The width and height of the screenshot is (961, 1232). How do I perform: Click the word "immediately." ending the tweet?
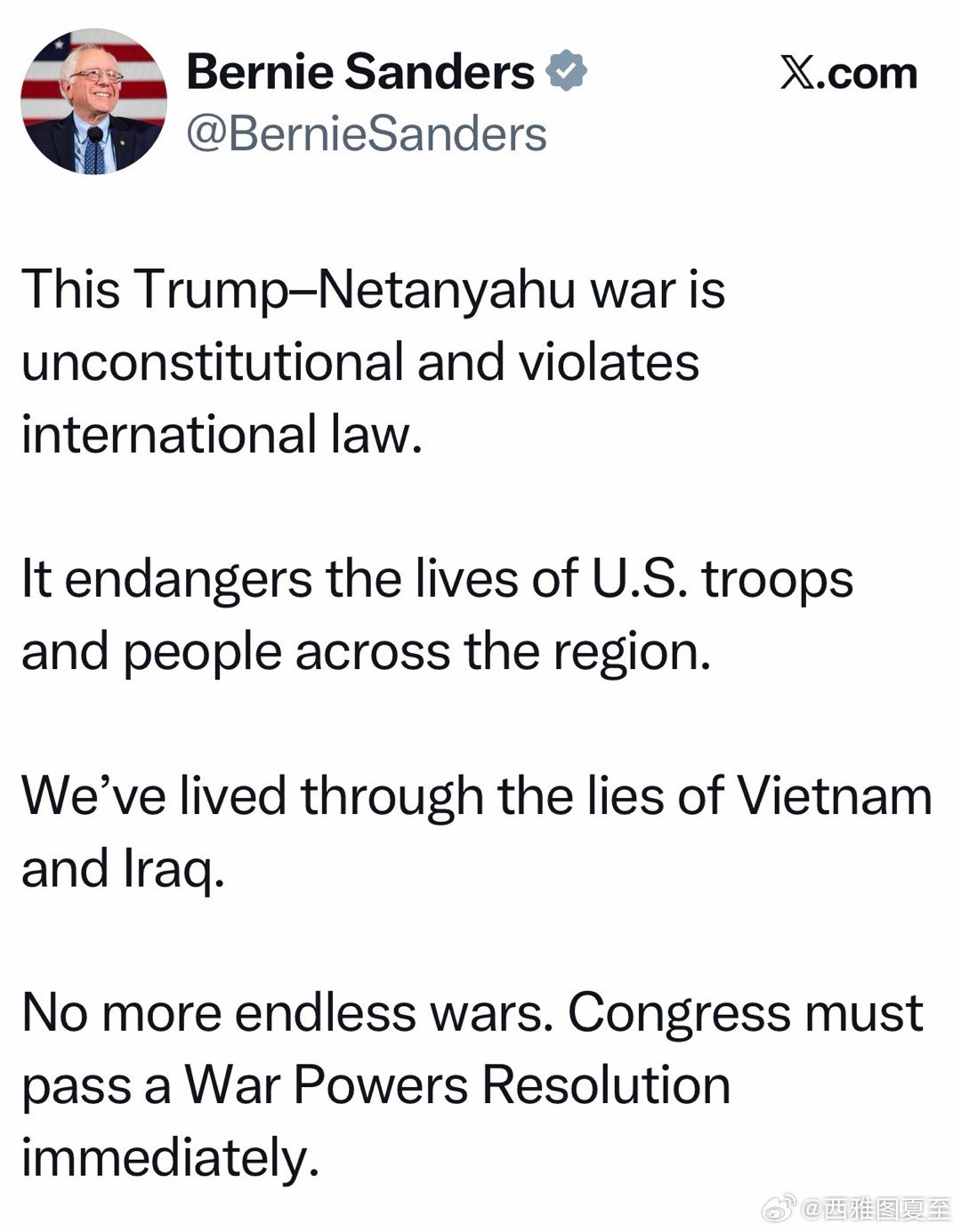(170, 1159)
